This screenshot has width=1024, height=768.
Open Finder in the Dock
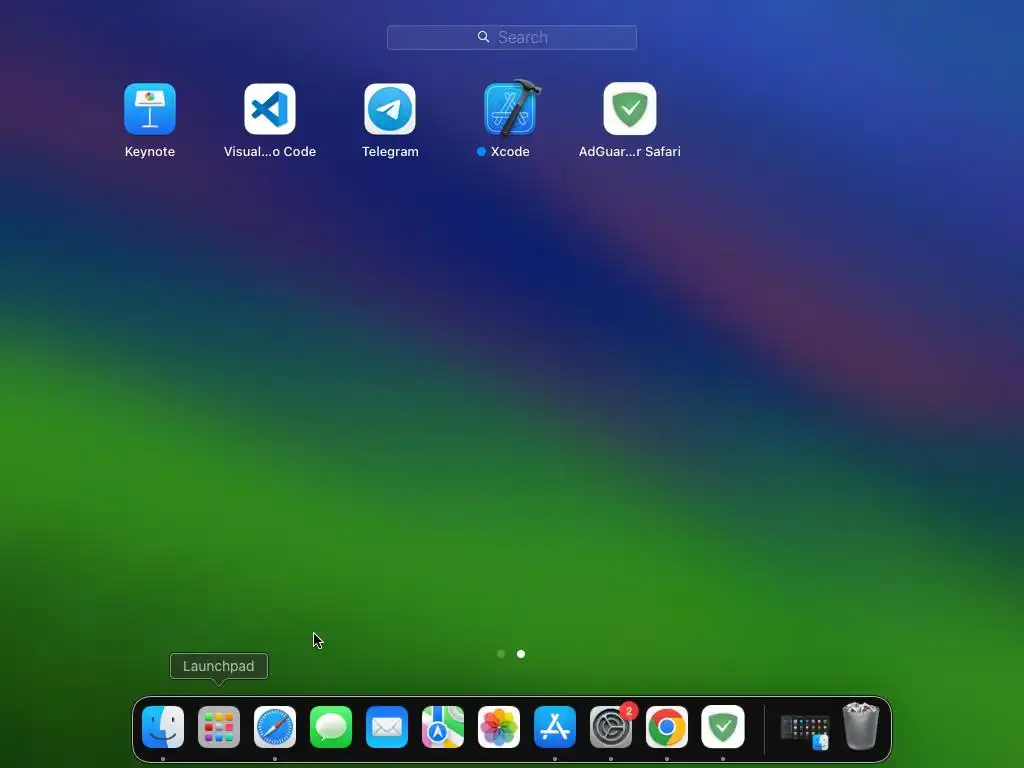point(163,727)
